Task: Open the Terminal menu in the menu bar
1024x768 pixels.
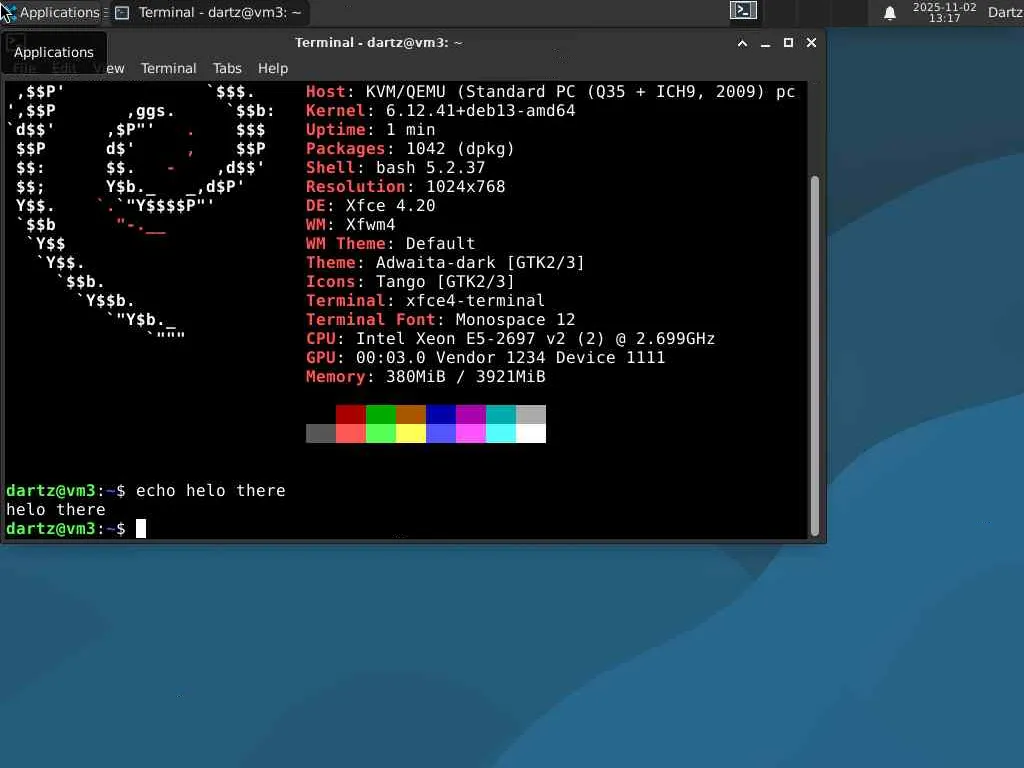Action: pos(168,69)
